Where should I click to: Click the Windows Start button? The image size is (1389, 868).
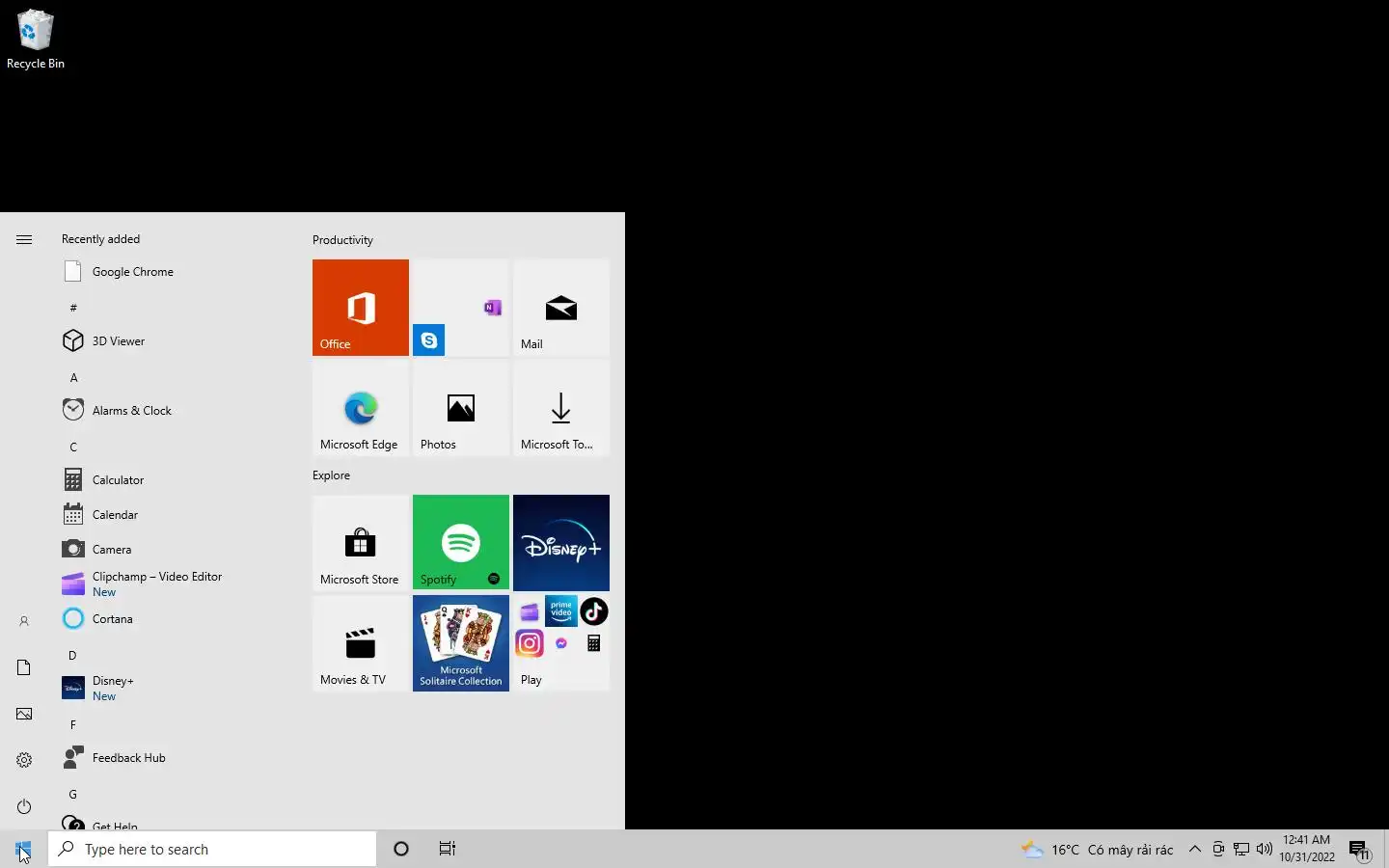click(23, 849)
